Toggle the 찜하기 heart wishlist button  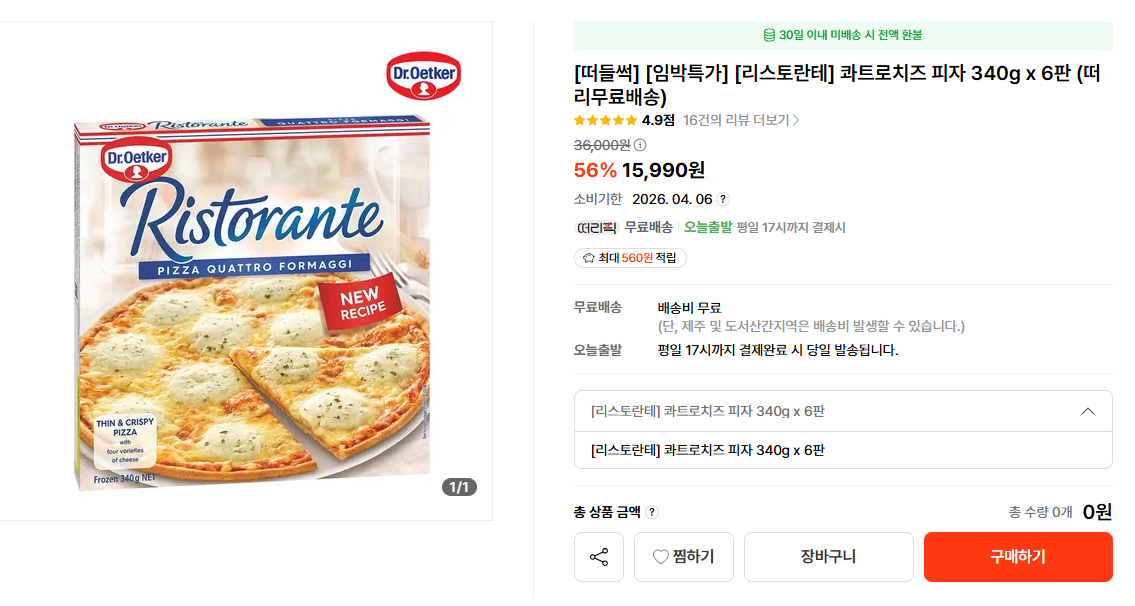684,557
